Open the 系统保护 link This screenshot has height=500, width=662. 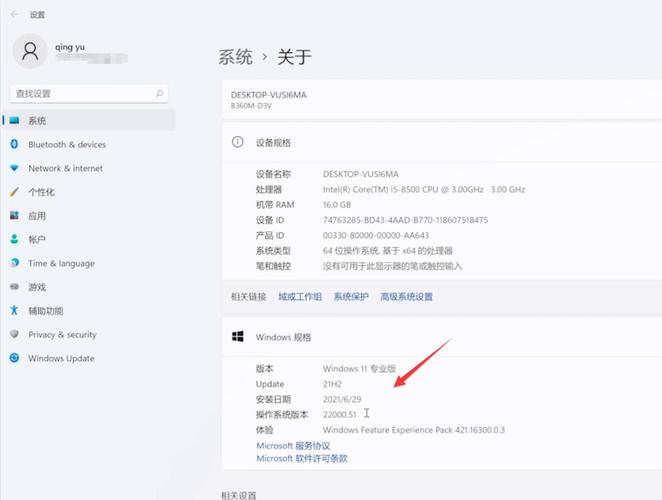click(351, 296)
